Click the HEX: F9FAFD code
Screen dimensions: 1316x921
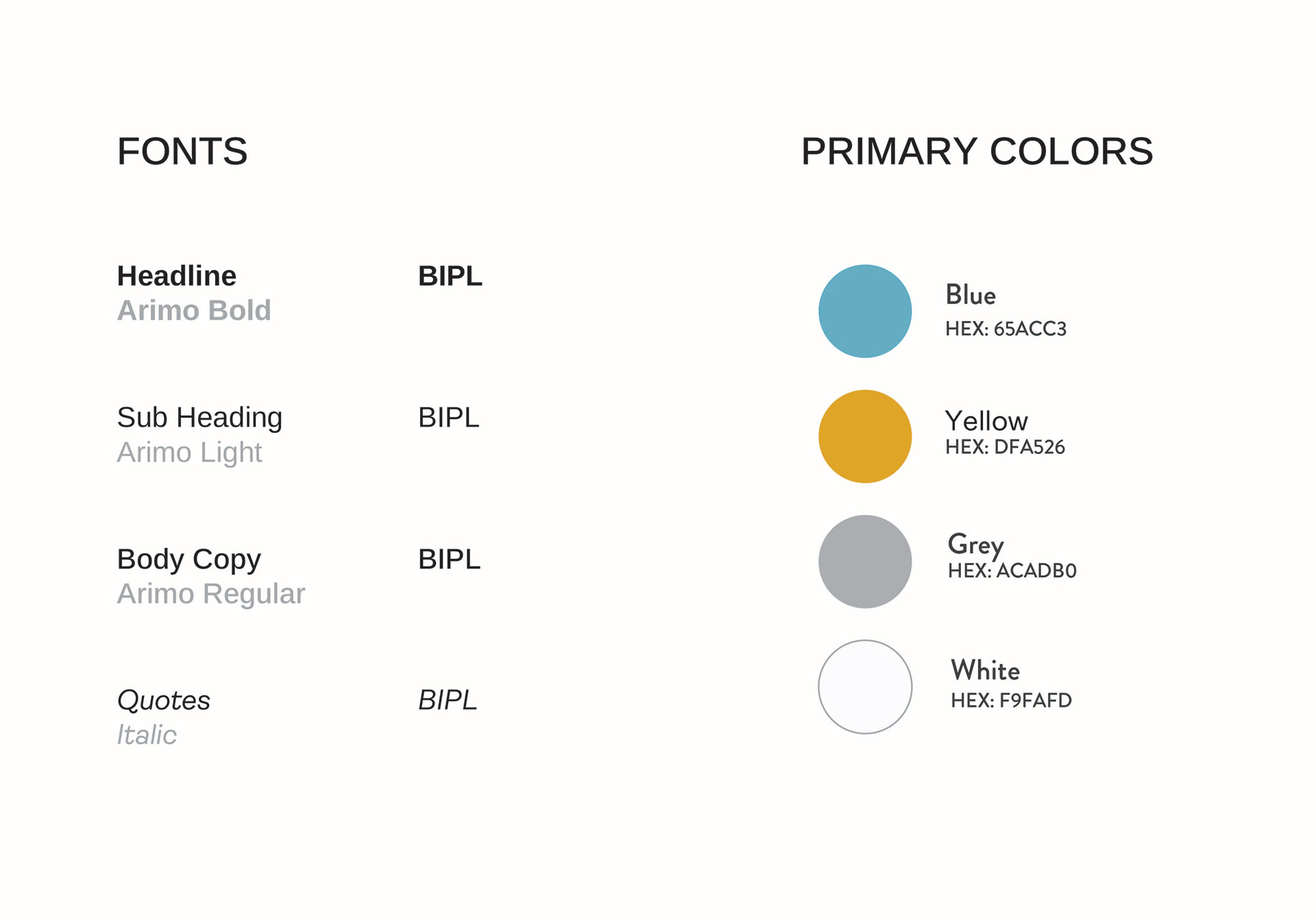pyautogui.click(x=1012, y=701)
